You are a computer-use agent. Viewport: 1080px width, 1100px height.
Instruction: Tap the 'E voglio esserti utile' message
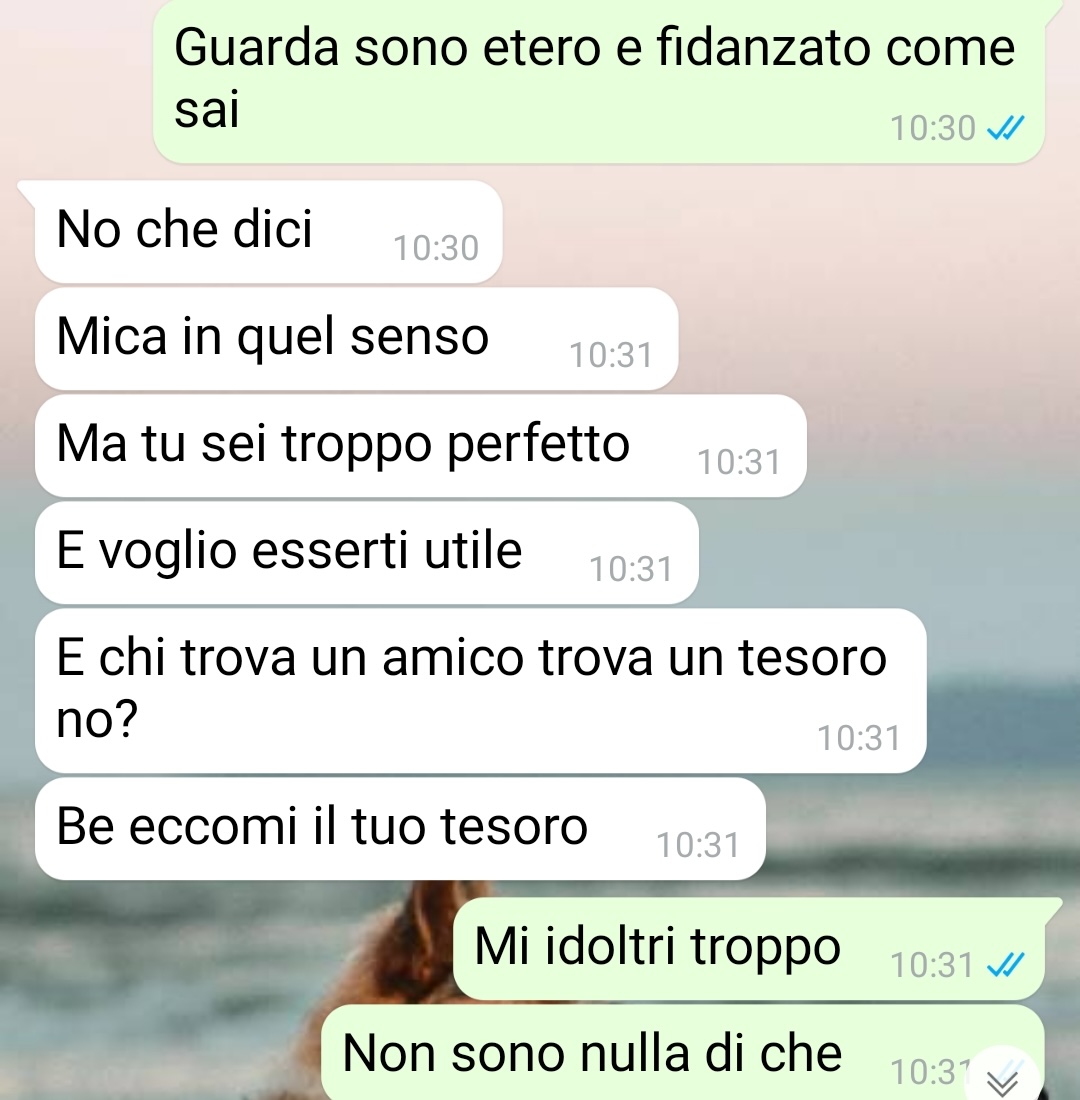367,552
